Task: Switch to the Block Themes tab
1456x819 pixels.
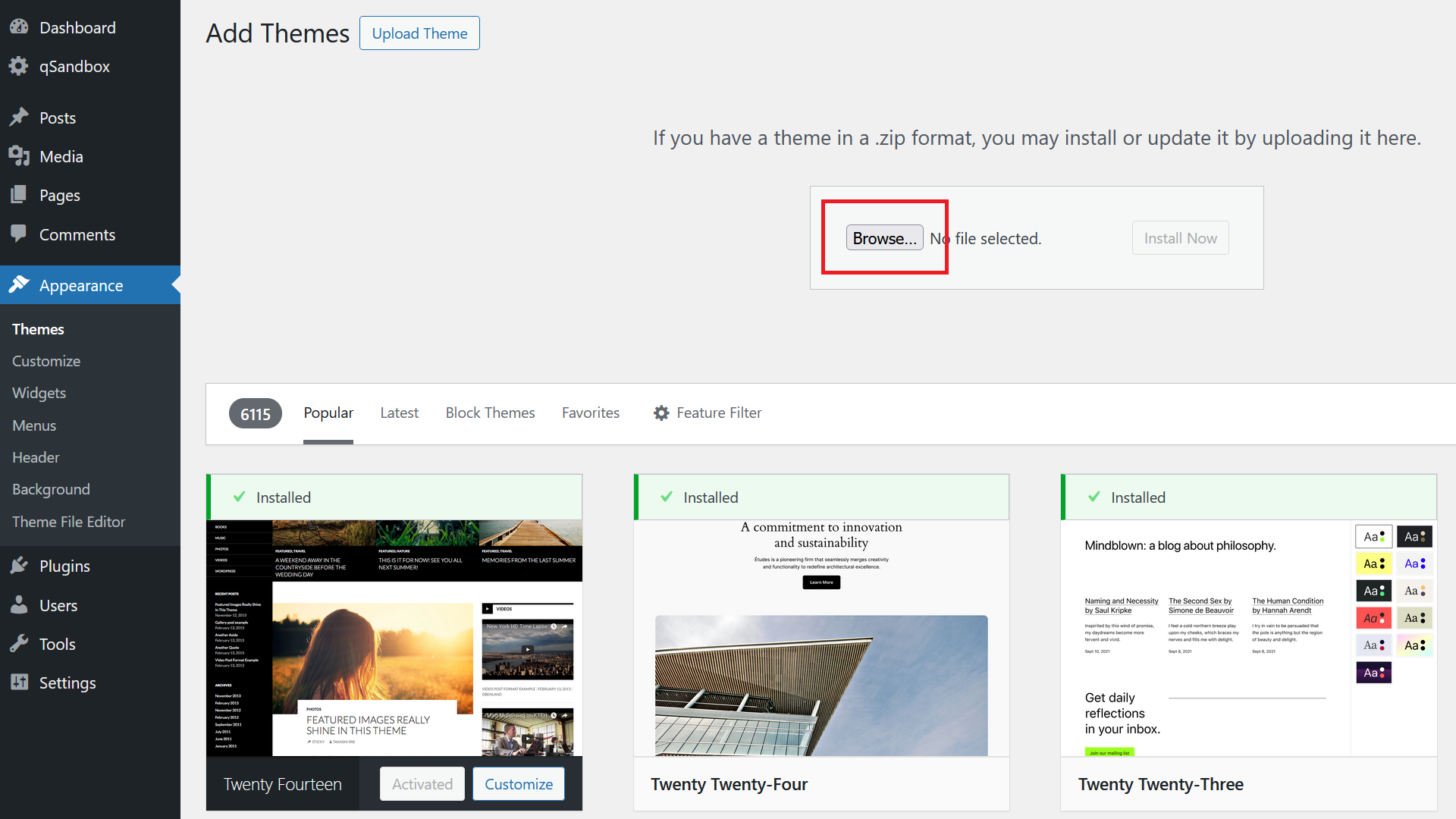Action: 490,413
